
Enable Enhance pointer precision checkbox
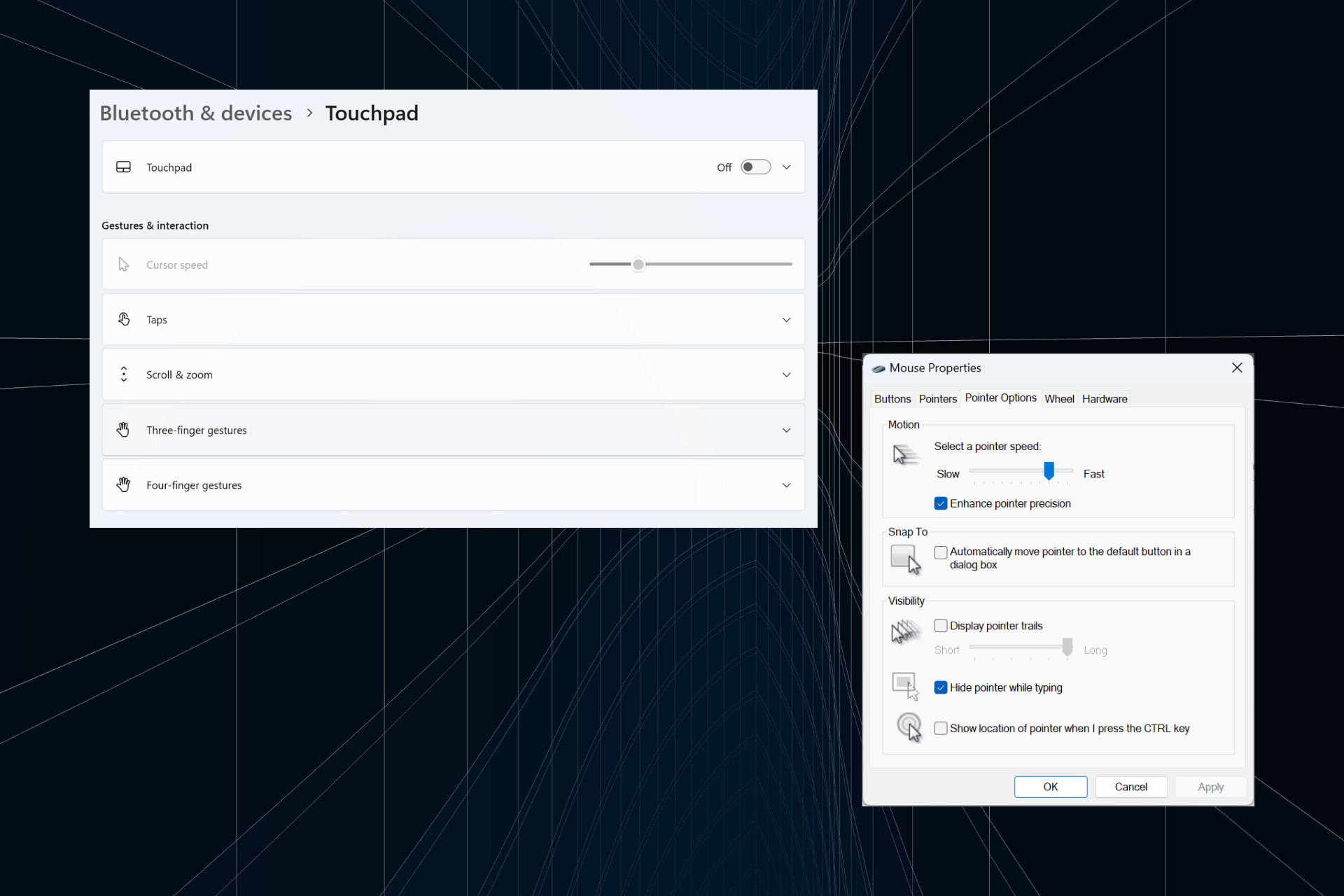[x=940, y=503]
